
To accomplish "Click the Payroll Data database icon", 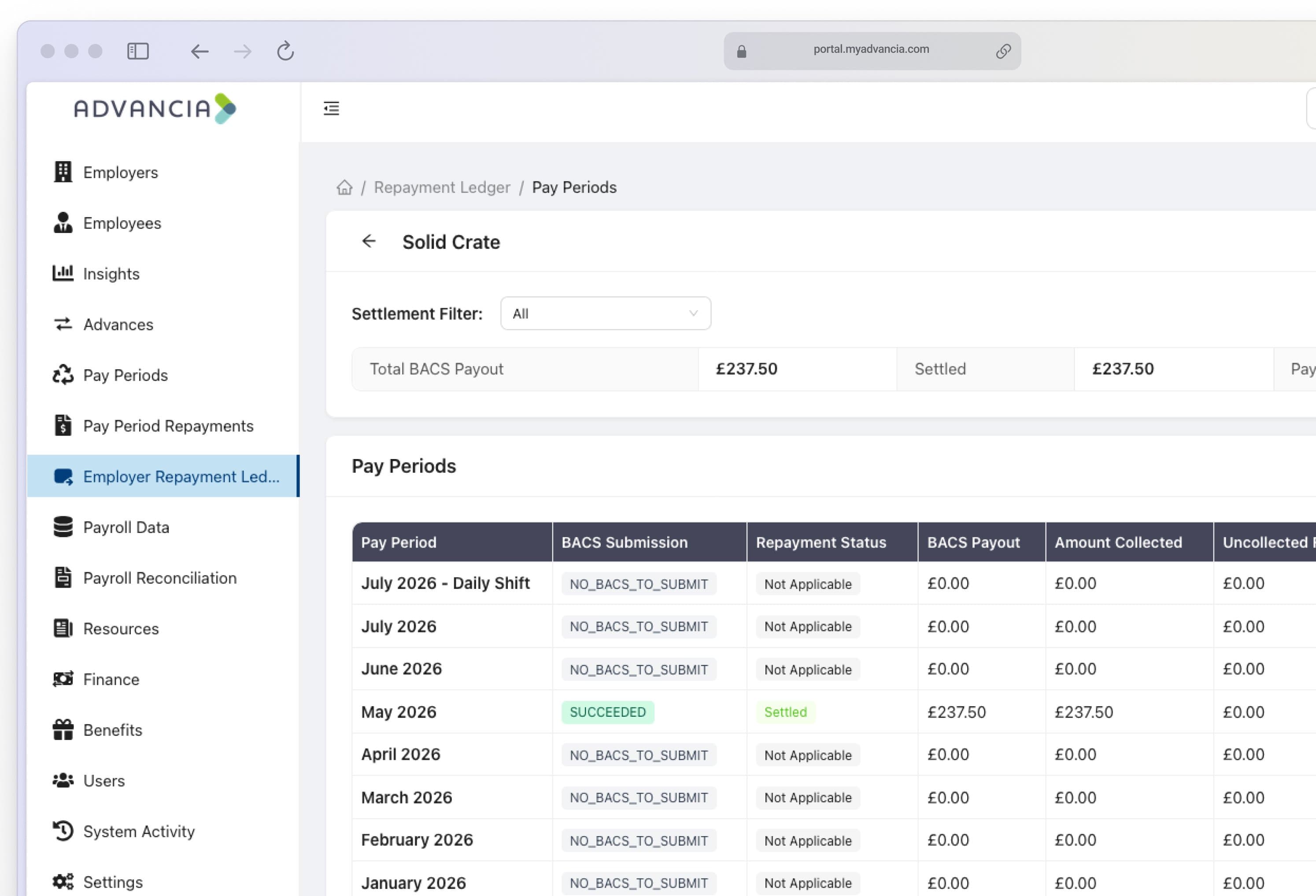I will 63,527.
